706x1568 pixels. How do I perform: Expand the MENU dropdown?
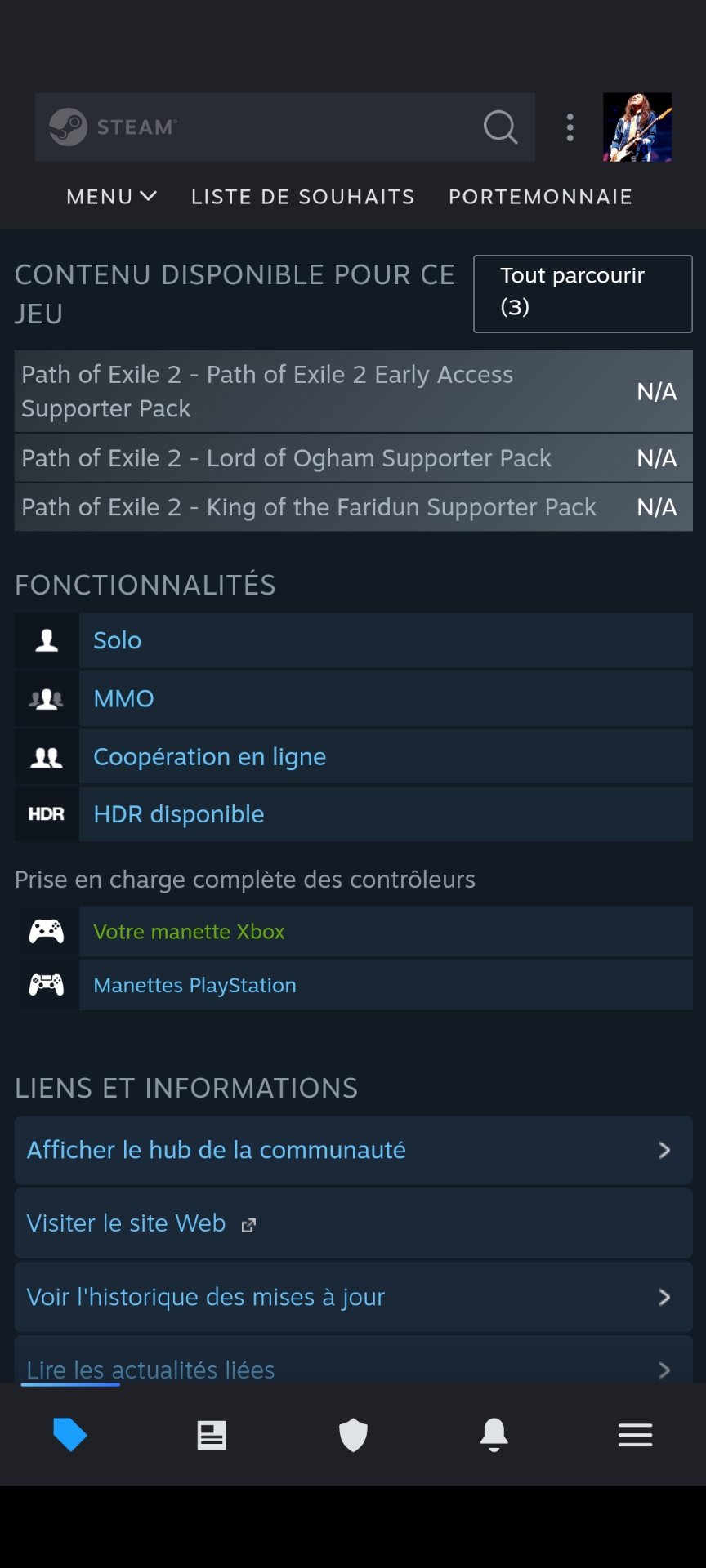pos(111,197)
